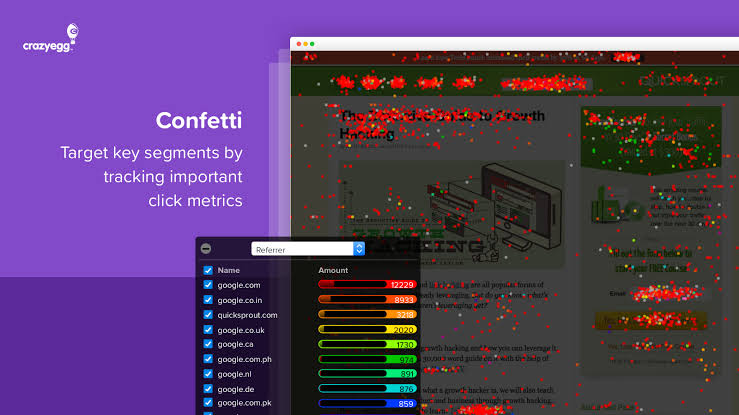Click the Name column header
Viewport: 739px width, 415px height.
(x=229, y=270)
